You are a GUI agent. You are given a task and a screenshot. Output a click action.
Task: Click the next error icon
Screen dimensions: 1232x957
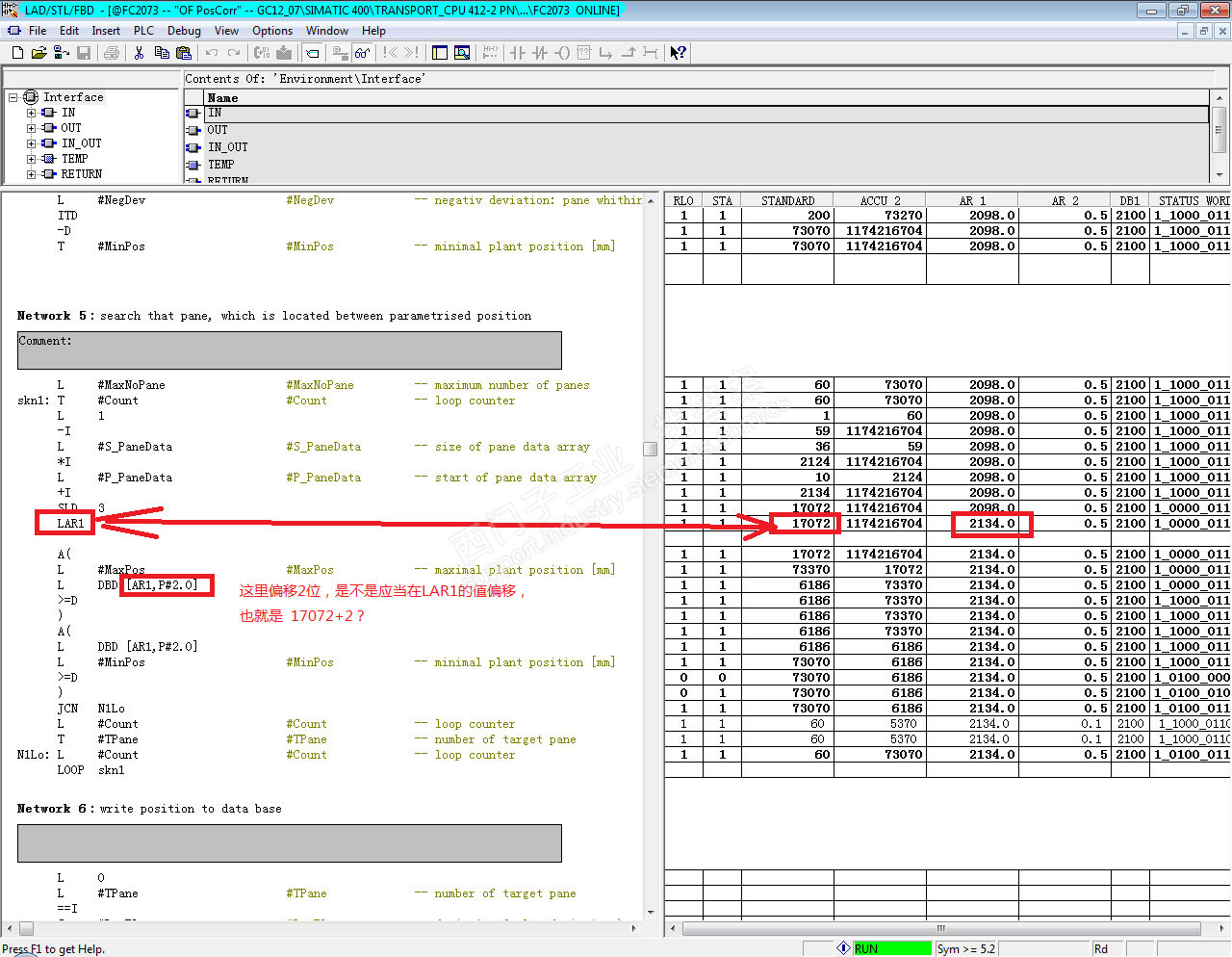[x=411, y=53]
